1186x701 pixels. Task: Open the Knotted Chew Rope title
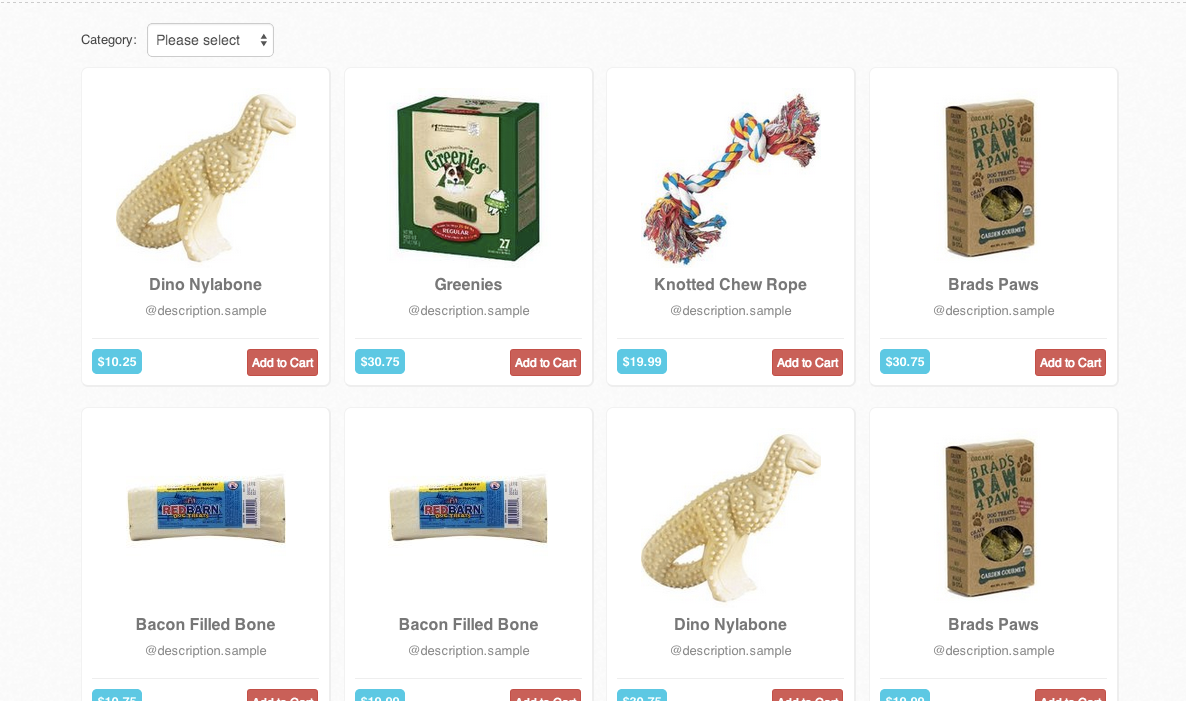[731, 284]
